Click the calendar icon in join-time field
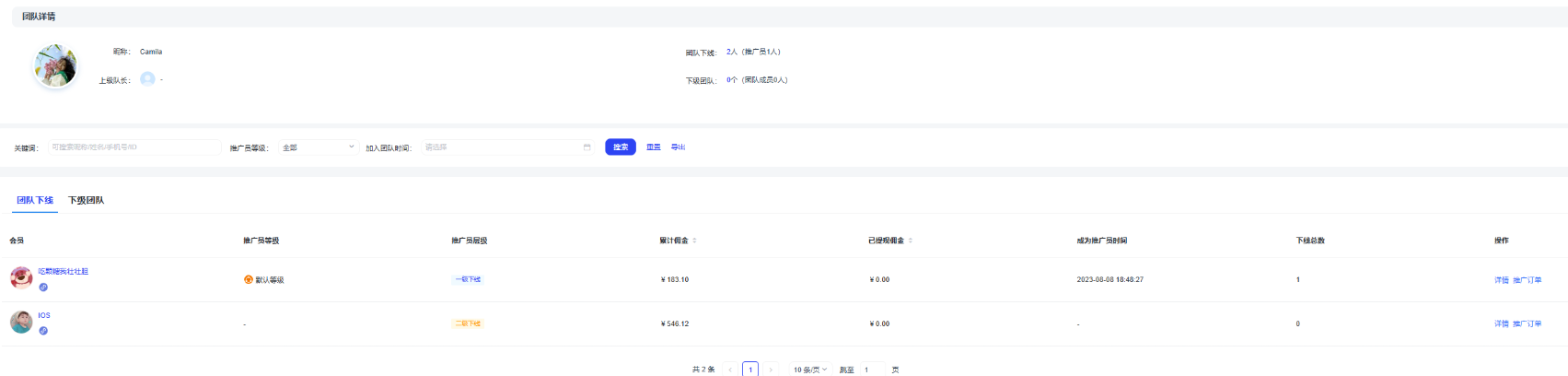The height and width of the screenshot is (376, 1568). pos(587,147)
